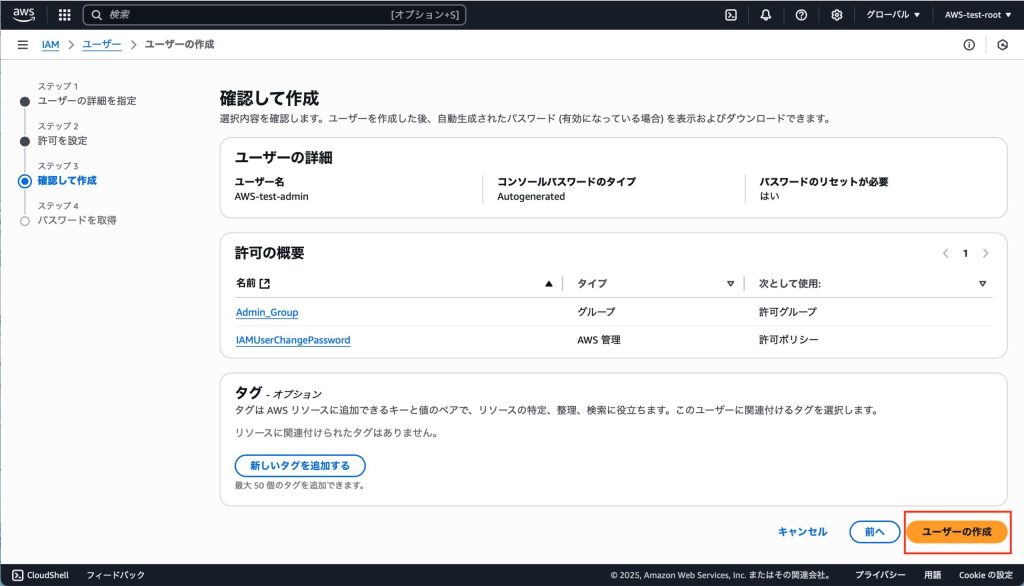Go to IAM breadcrumb link
1024x586 pixels.
(x=50, y=44)
